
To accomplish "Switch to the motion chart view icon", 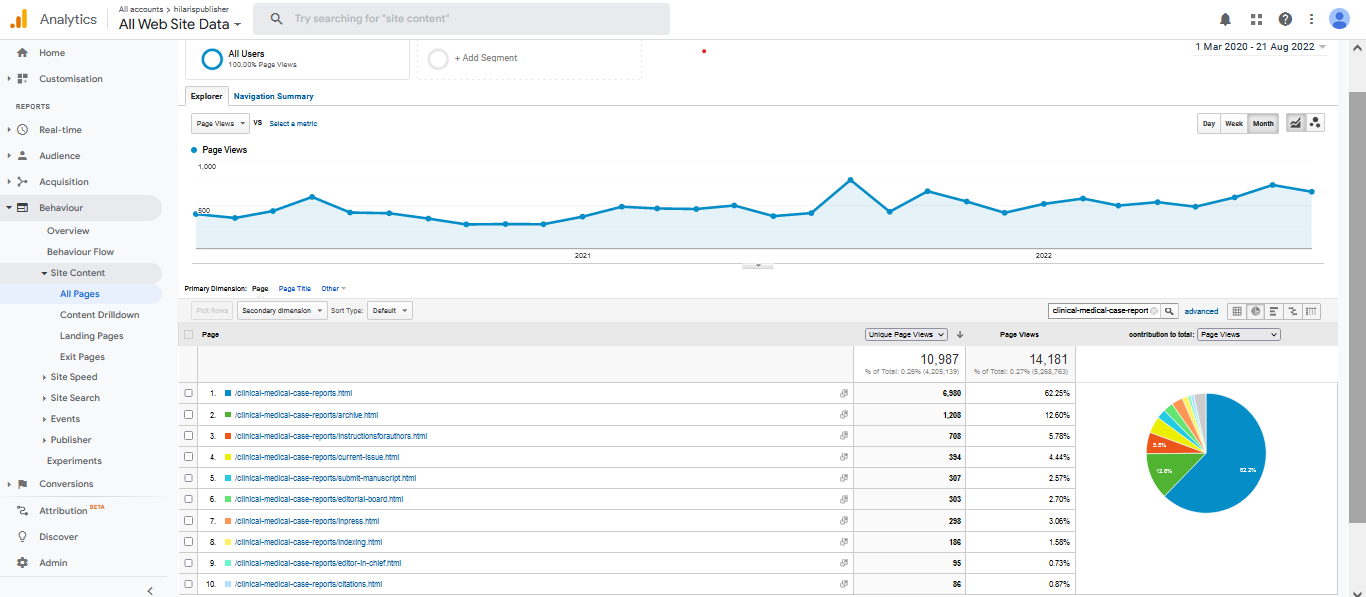I will [1315, 123].
